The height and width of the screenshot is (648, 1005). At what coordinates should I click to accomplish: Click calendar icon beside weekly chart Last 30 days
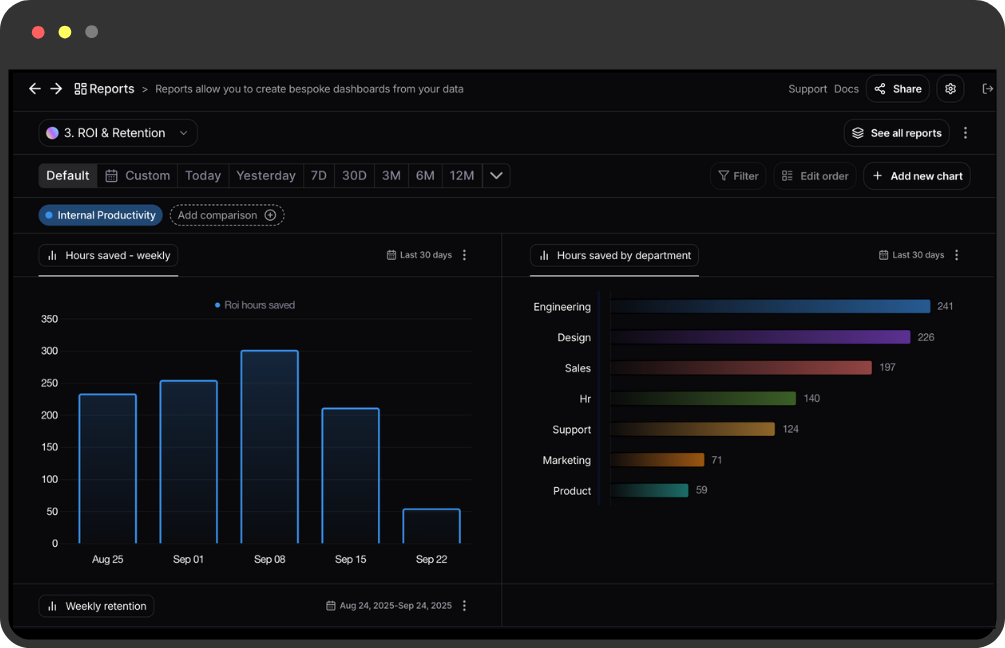click(x=391, y=255)
